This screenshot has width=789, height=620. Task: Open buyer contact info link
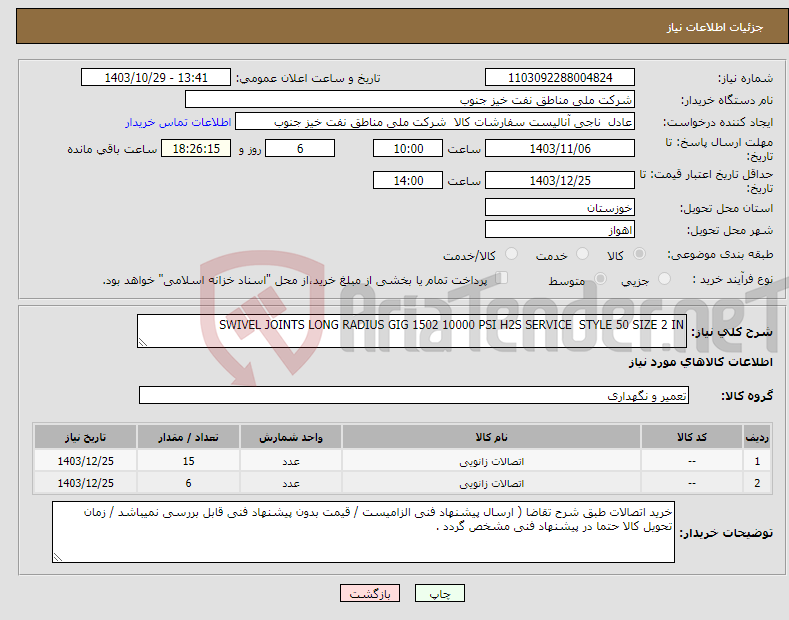(178, 122)
